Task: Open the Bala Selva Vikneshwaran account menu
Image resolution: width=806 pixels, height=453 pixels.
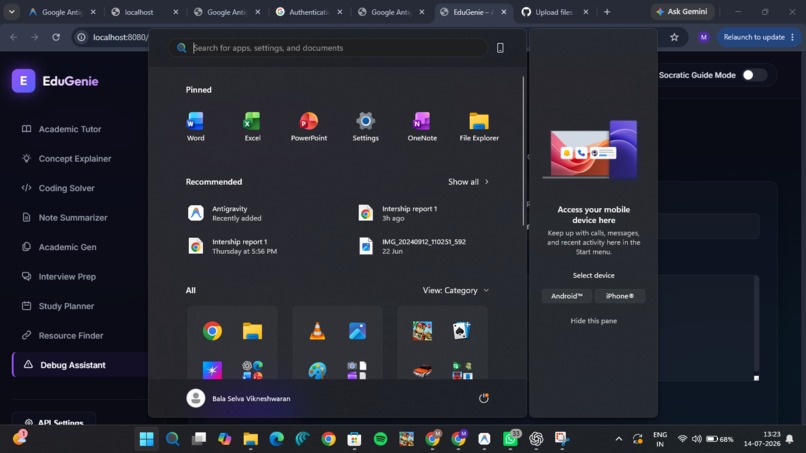Action: pos(239,398)
